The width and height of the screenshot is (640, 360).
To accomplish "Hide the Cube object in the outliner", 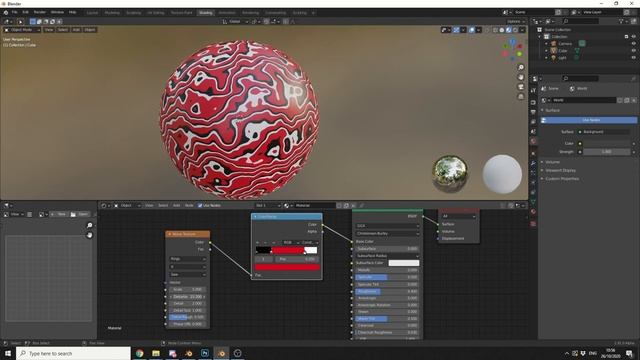I will tap(634, 51).
